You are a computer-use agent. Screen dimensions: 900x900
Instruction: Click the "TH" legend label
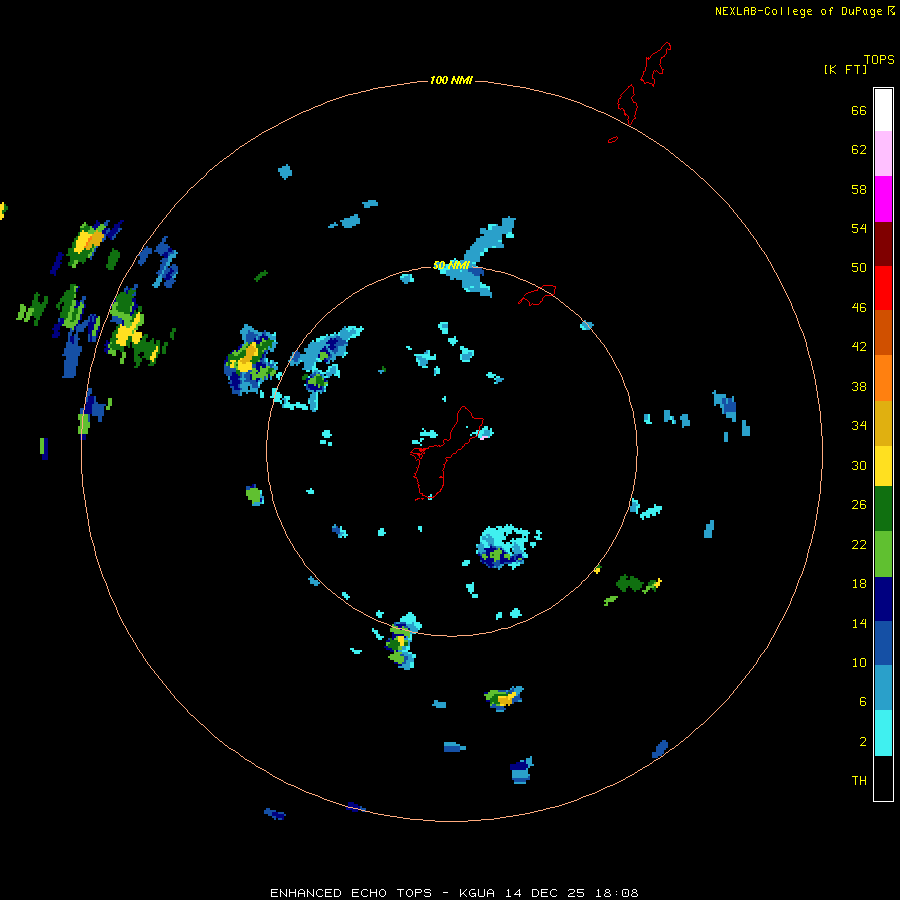tap(859, 781)
